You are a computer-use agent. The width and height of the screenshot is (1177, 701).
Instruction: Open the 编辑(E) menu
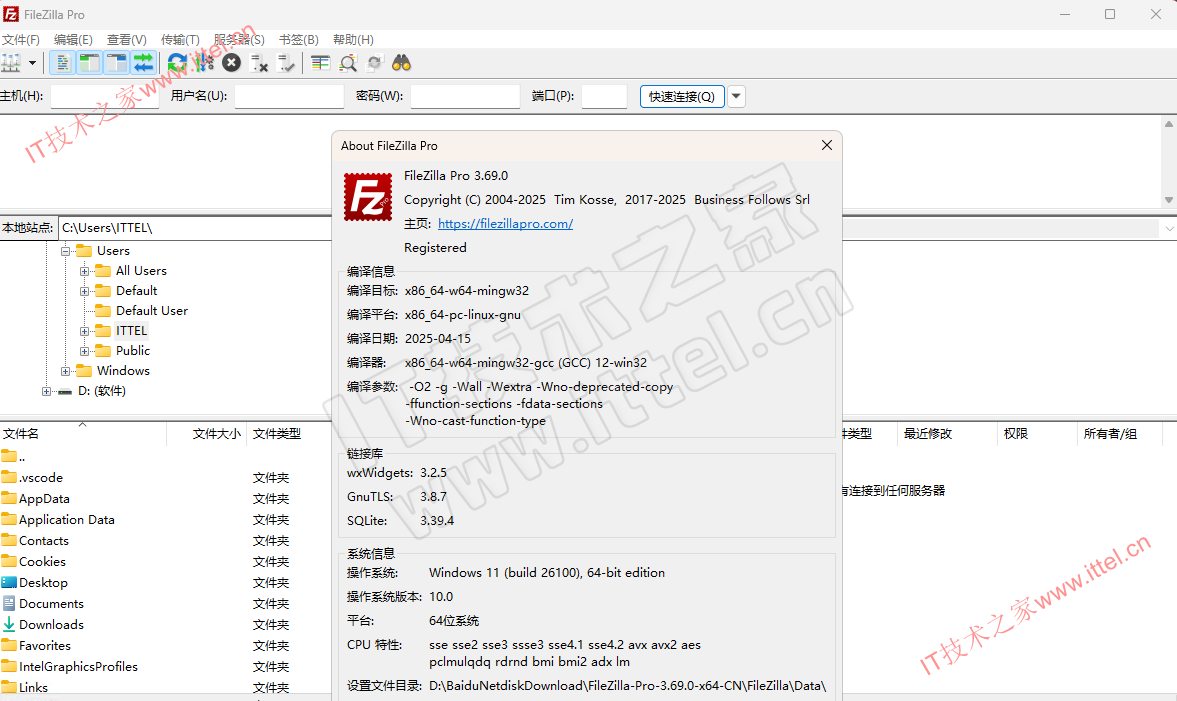[74, 40]
